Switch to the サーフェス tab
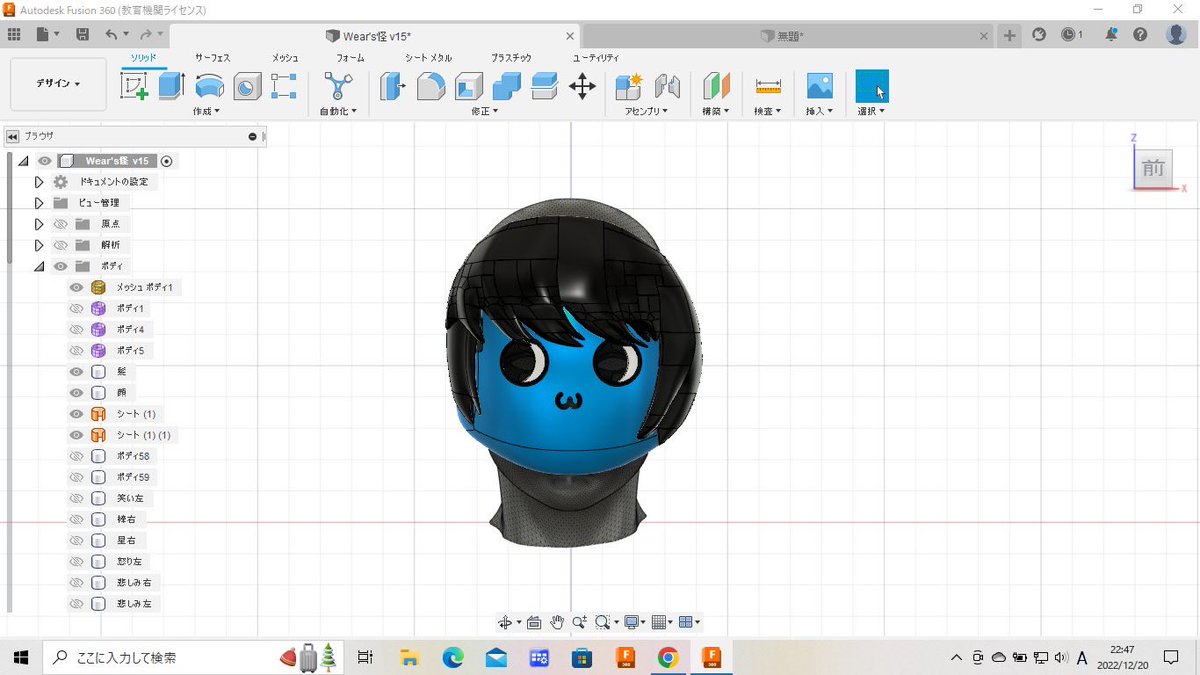This screenshot has height=675, width=1200. 212,58
